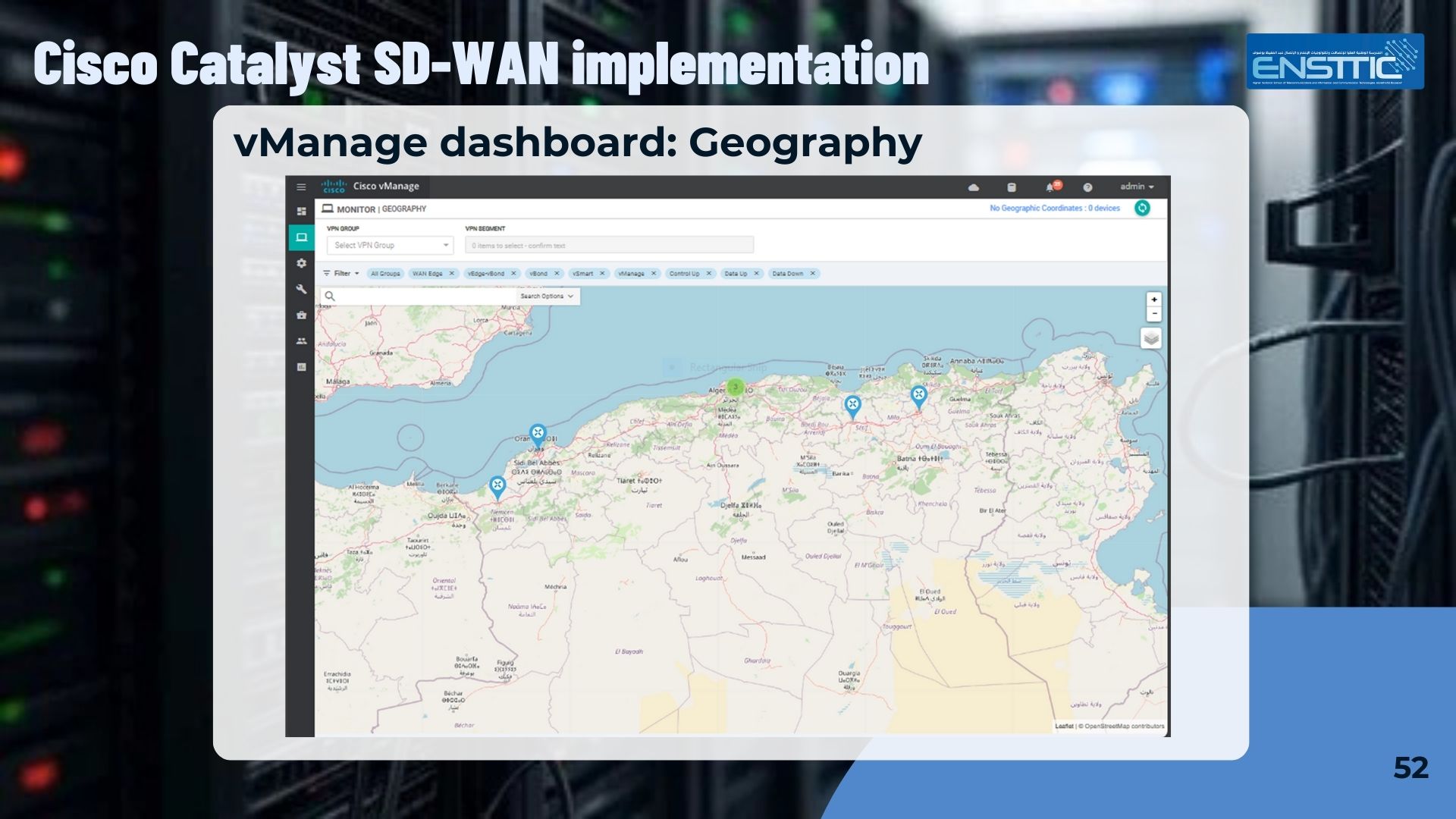Viewport: 1456px width, 819px height.
Task: Dismiss the Data Down filter chip
Action: 813,273
